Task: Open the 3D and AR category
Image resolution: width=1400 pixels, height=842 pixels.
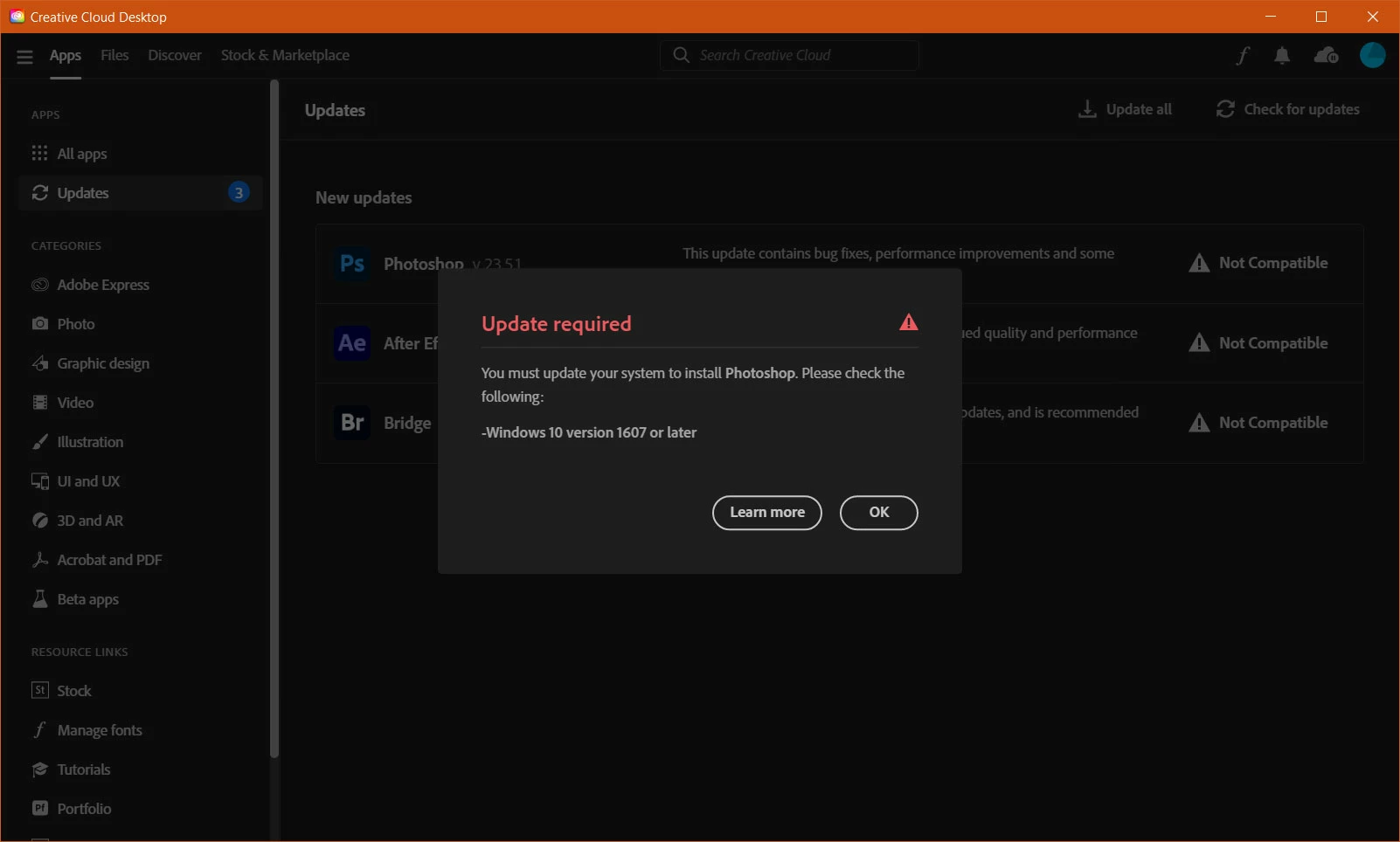Action: 140,521
